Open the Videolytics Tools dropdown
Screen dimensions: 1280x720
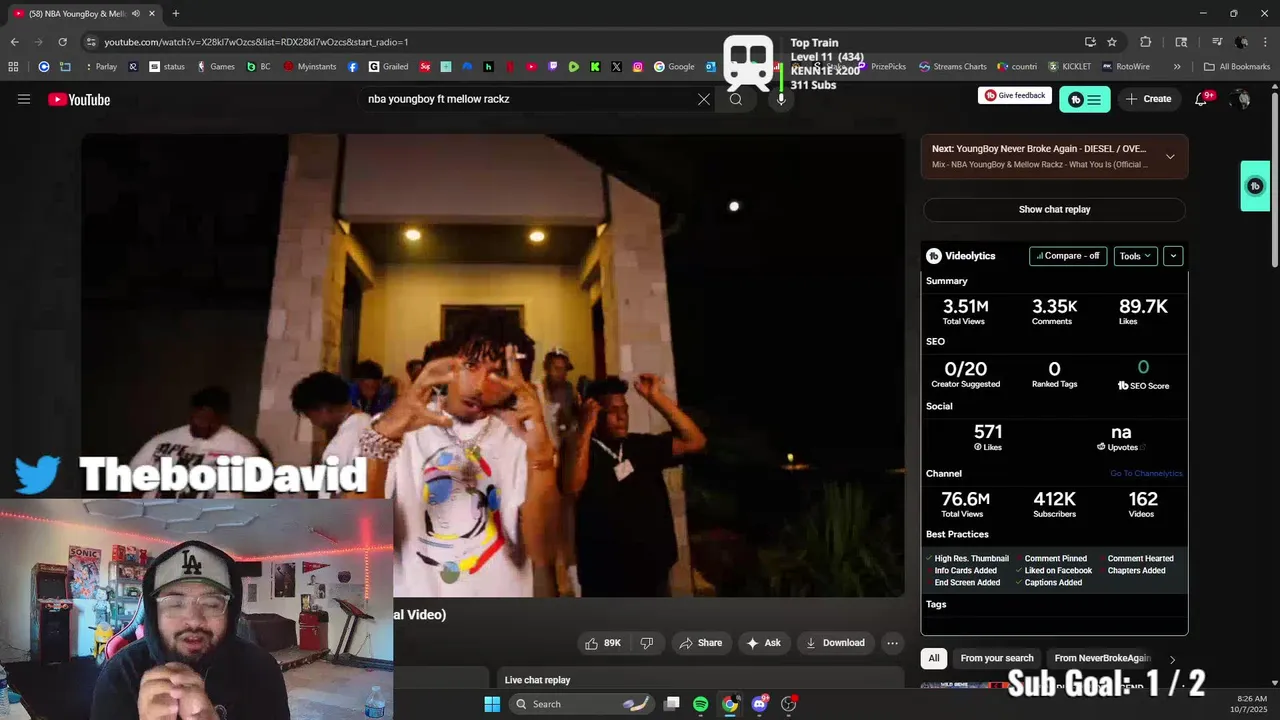[x=1135, y=256]
